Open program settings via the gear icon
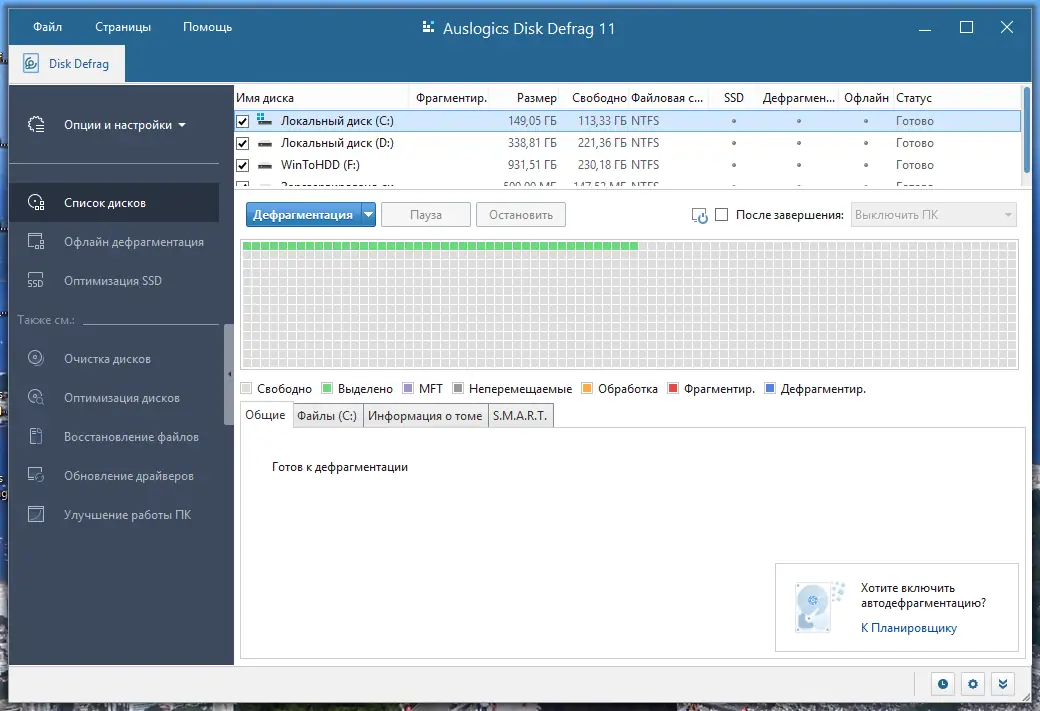 click(972, 684)
